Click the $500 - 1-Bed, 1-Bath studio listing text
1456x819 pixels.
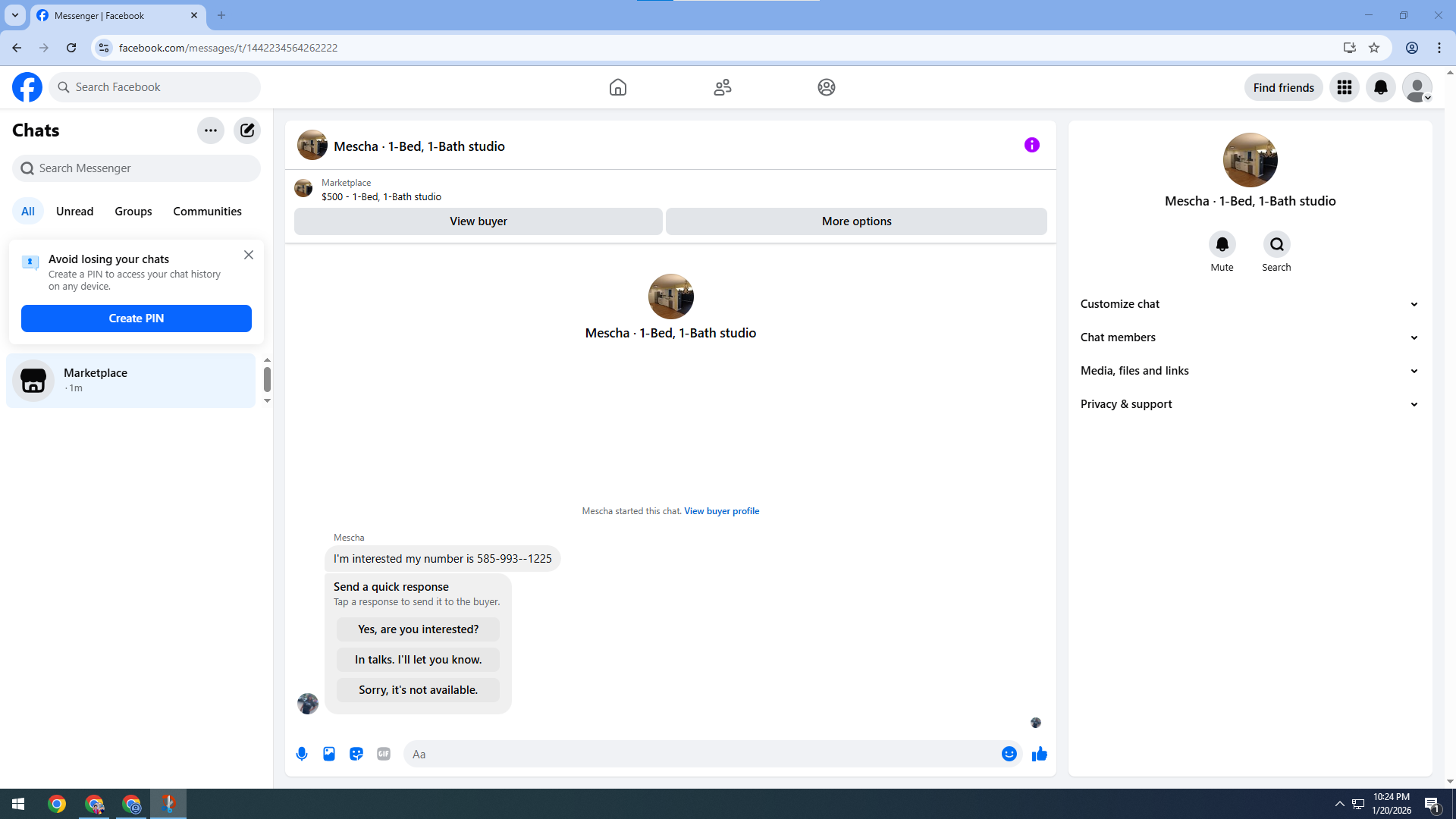381,196
